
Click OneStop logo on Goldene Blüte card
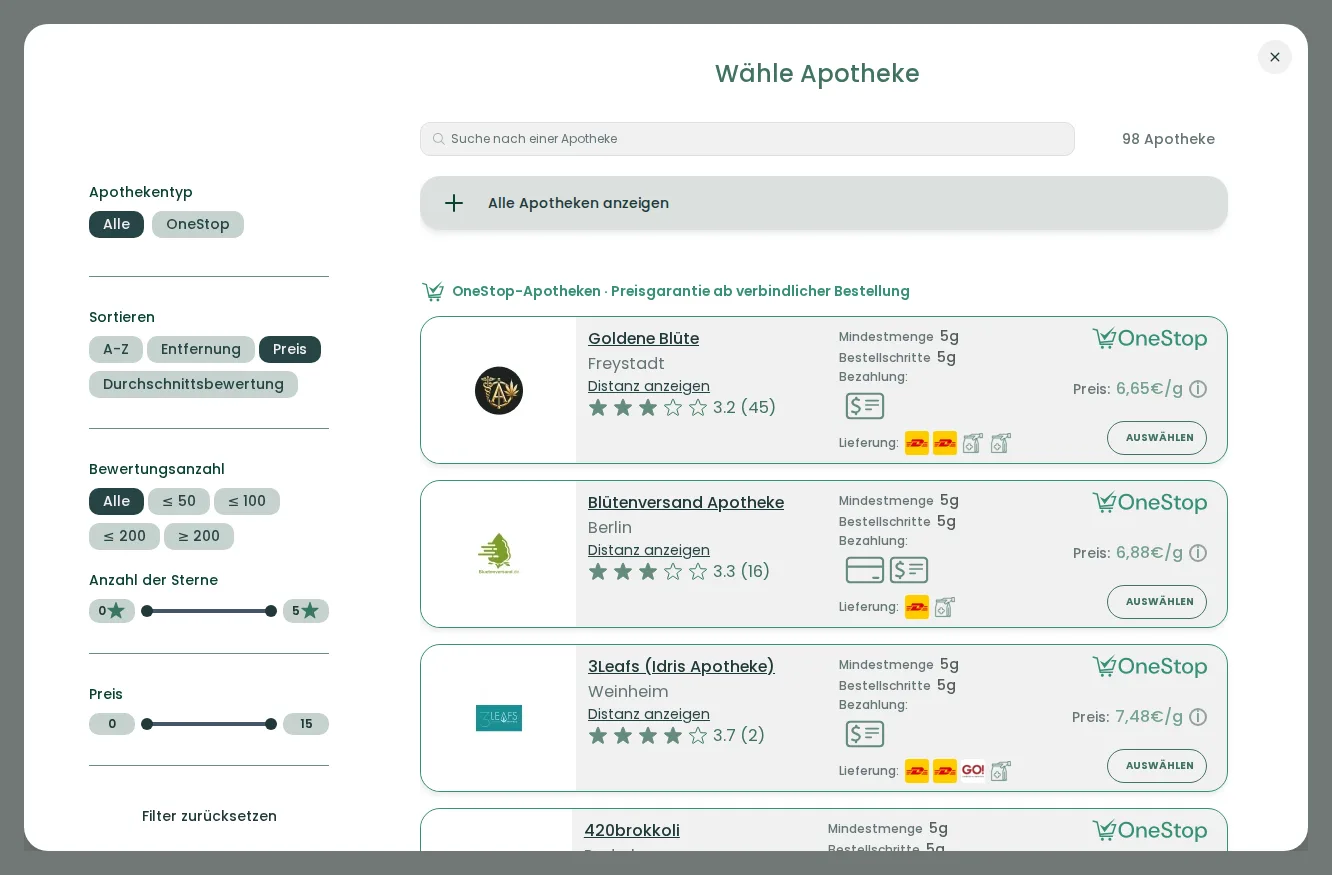1149,339
